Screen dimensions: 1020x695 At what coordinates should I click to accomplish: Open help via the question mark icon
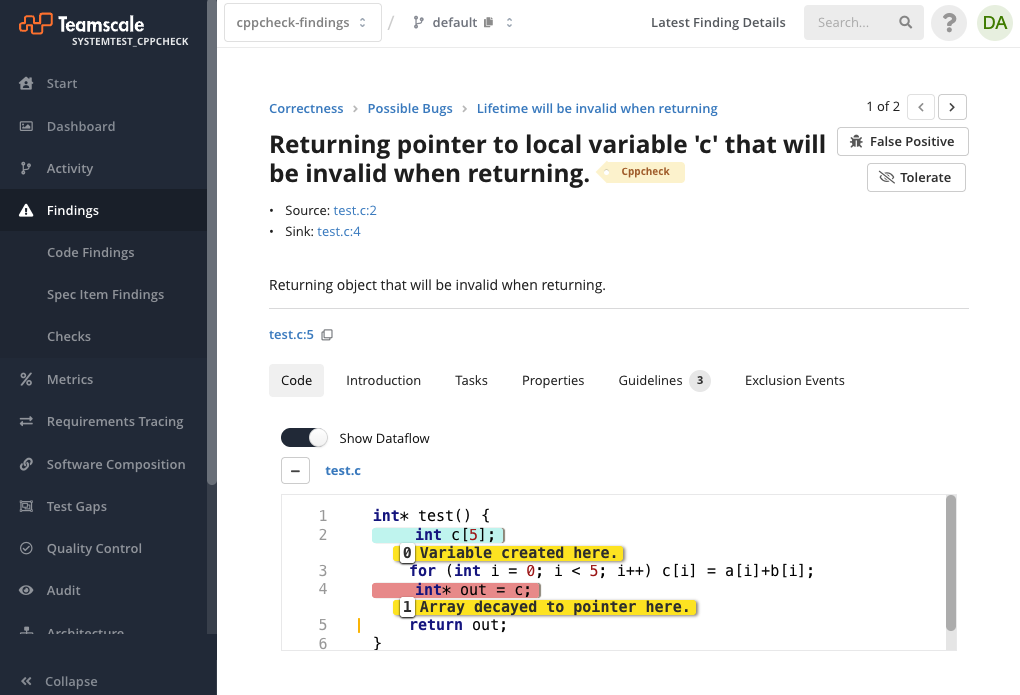point(948,22)
